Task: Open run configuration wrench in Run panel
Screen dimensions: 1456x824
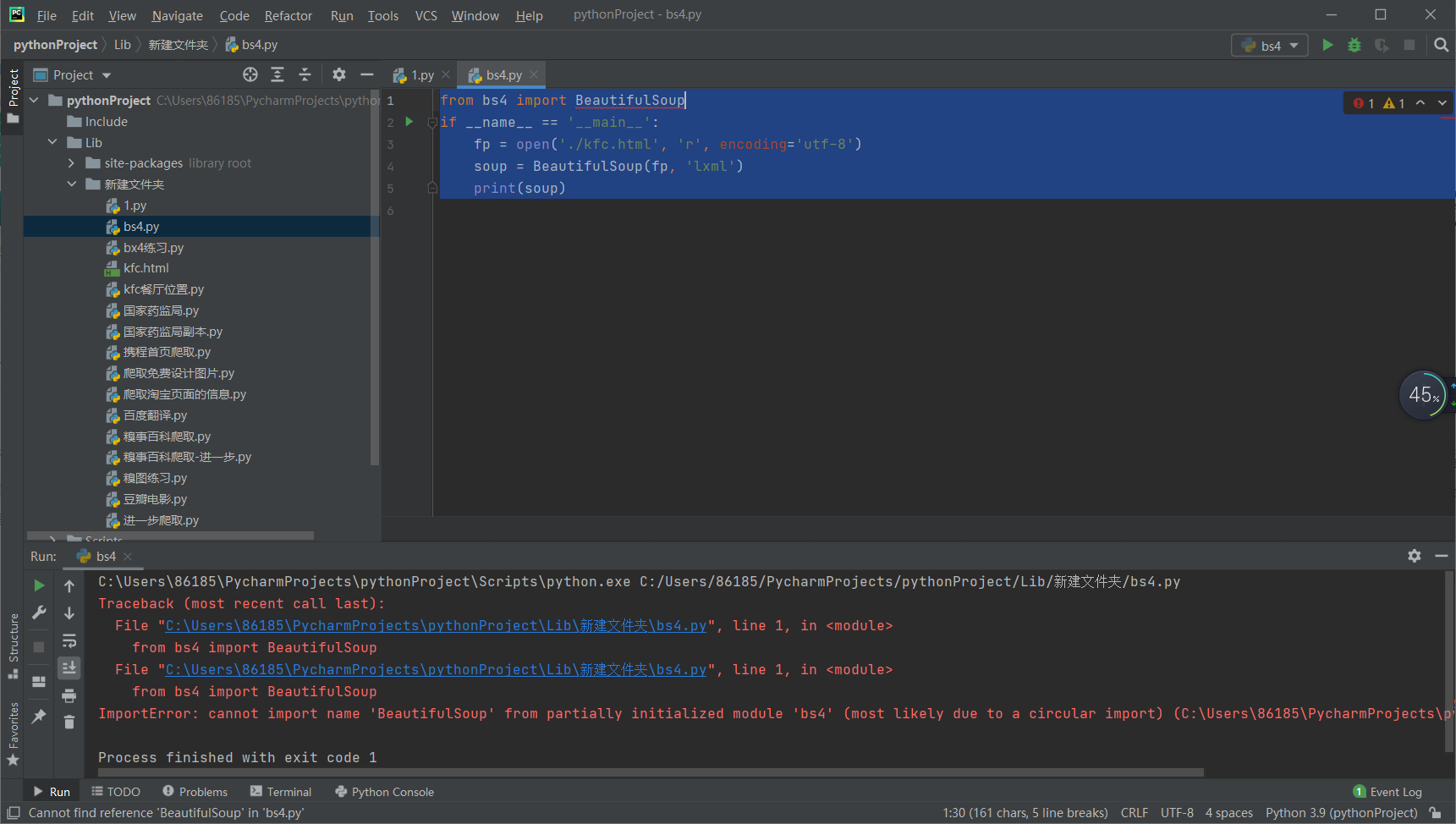Action: click(x=39, y=613)
